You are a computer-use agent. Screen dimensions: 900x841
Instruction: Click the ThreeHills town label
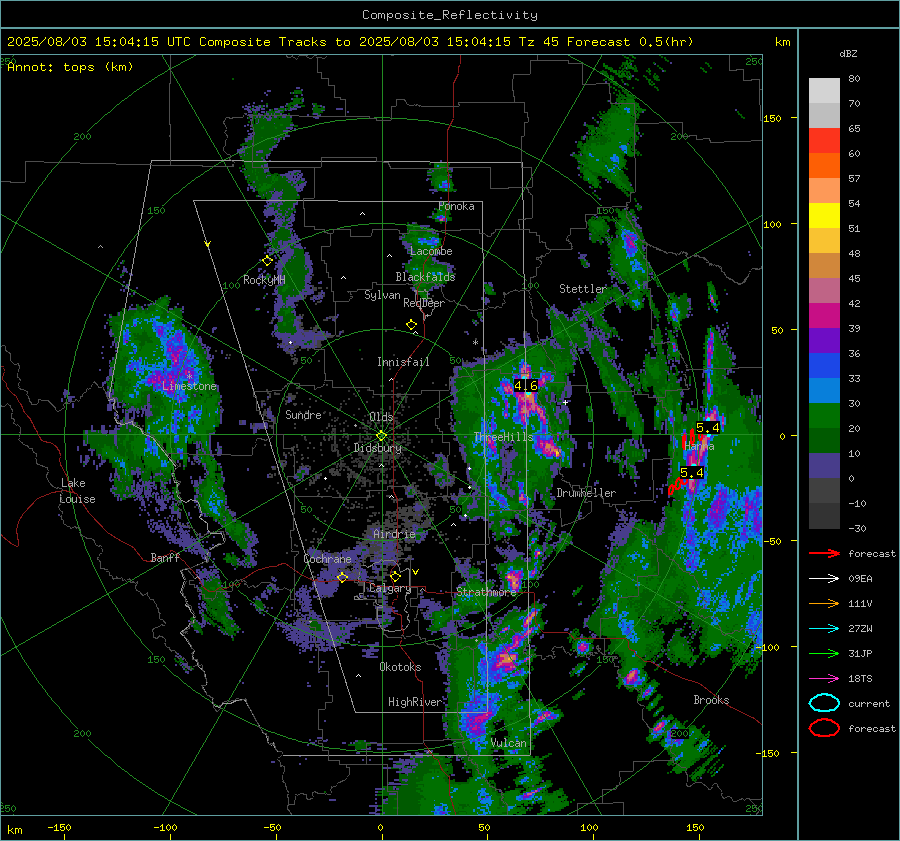[x=503, y=437]
